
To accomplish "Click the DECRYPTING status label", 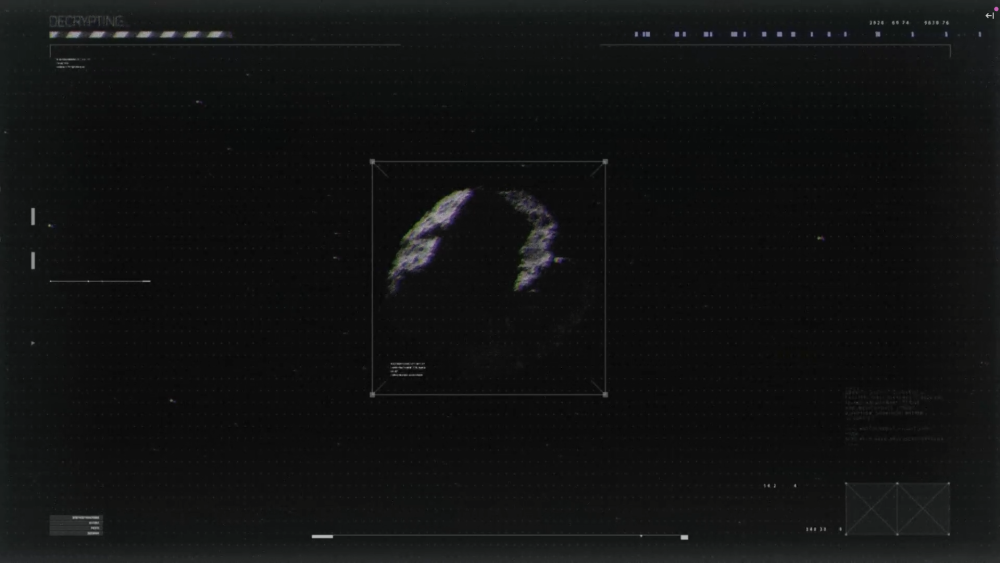I will click(x=86, y=21).
